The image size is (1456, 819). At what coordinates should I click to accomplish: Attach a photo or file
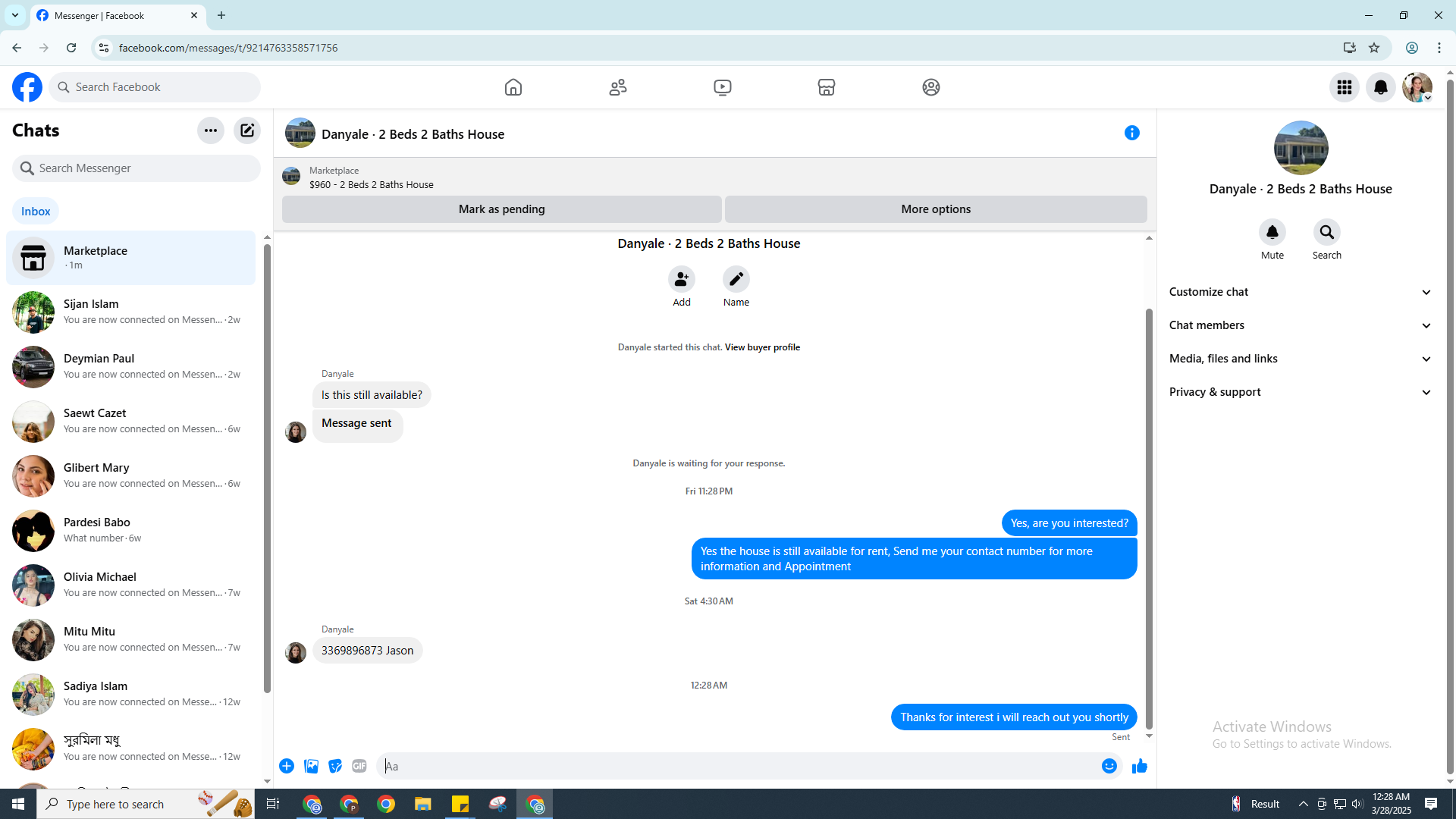(311, 766)
